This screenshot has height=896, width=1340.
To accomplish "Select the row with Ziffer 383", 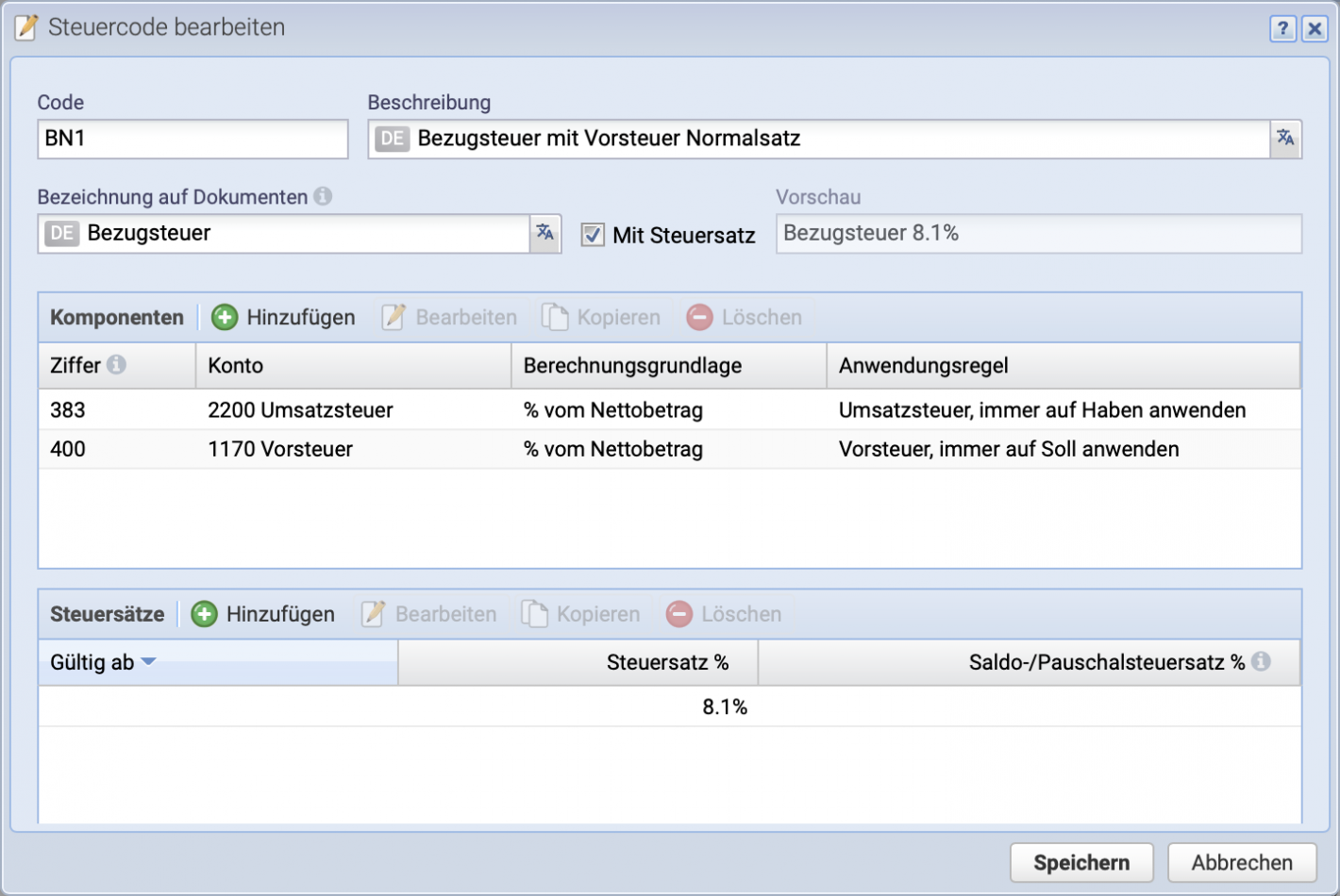I will [670, 410].
